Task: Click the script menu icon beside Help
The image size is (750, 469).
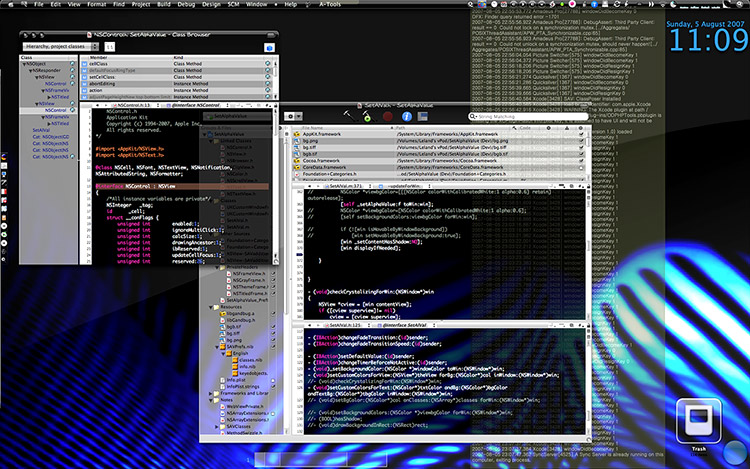Action: pyautogui.click(x=307, y=4)
